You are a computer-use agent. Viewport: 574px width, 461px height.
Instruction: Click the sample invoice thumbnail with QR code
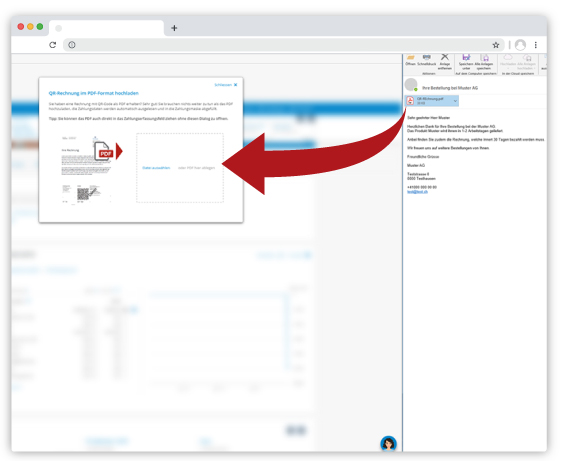(x=86, y=170)
